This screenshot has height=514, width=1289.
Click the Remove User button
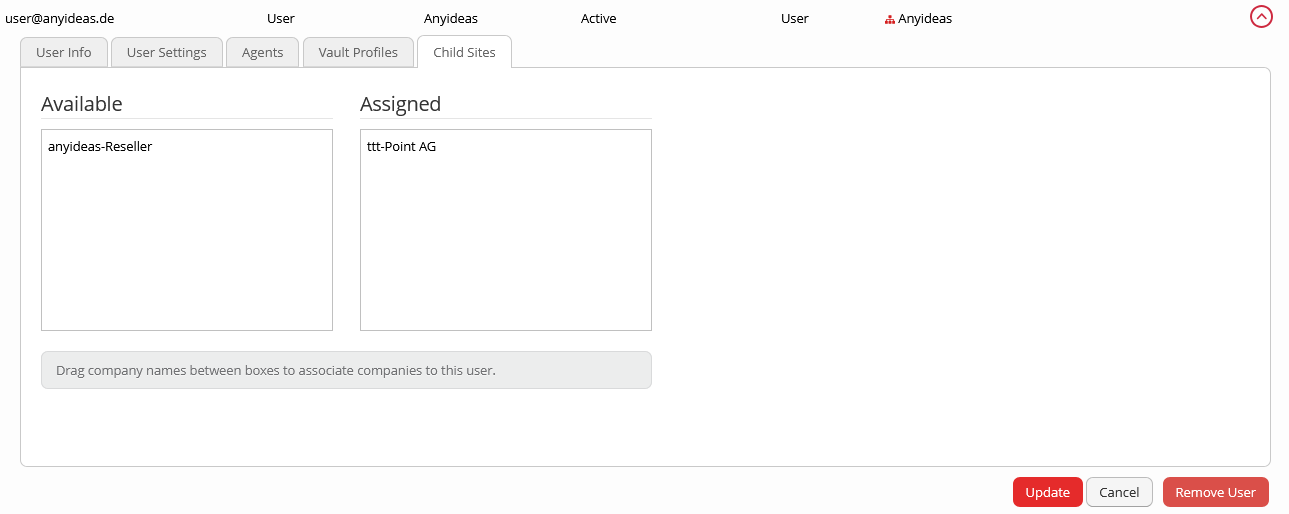(1215, 492)
